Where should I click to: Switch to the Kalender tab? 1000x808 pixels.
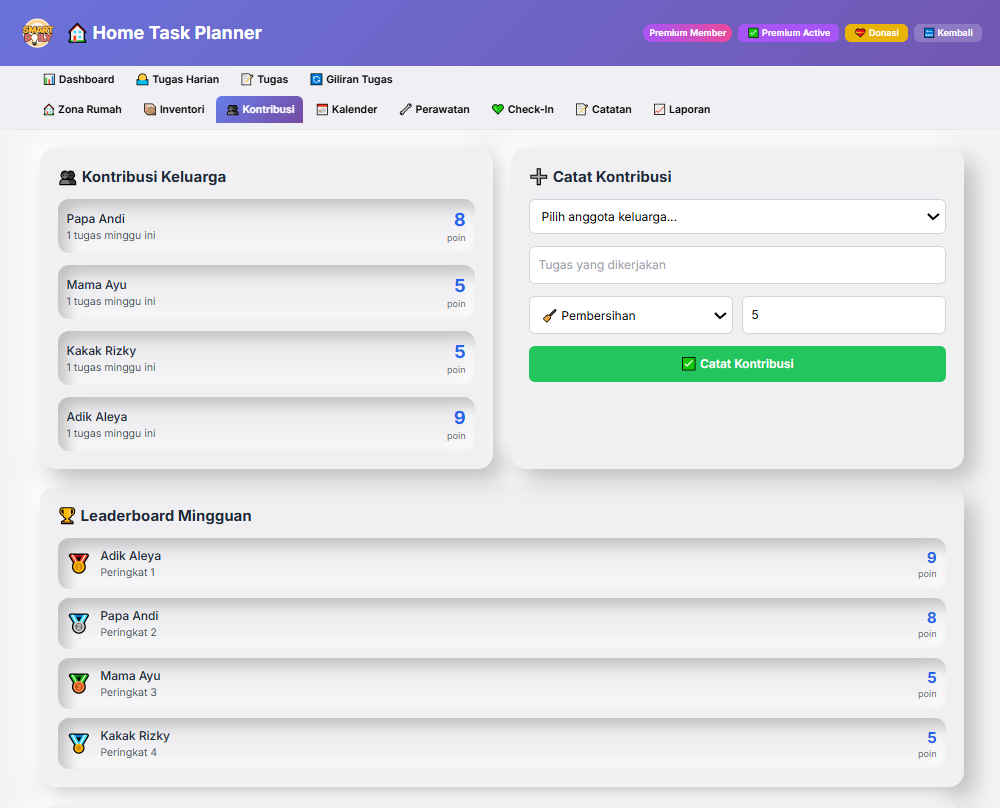(x=347, y=109)
